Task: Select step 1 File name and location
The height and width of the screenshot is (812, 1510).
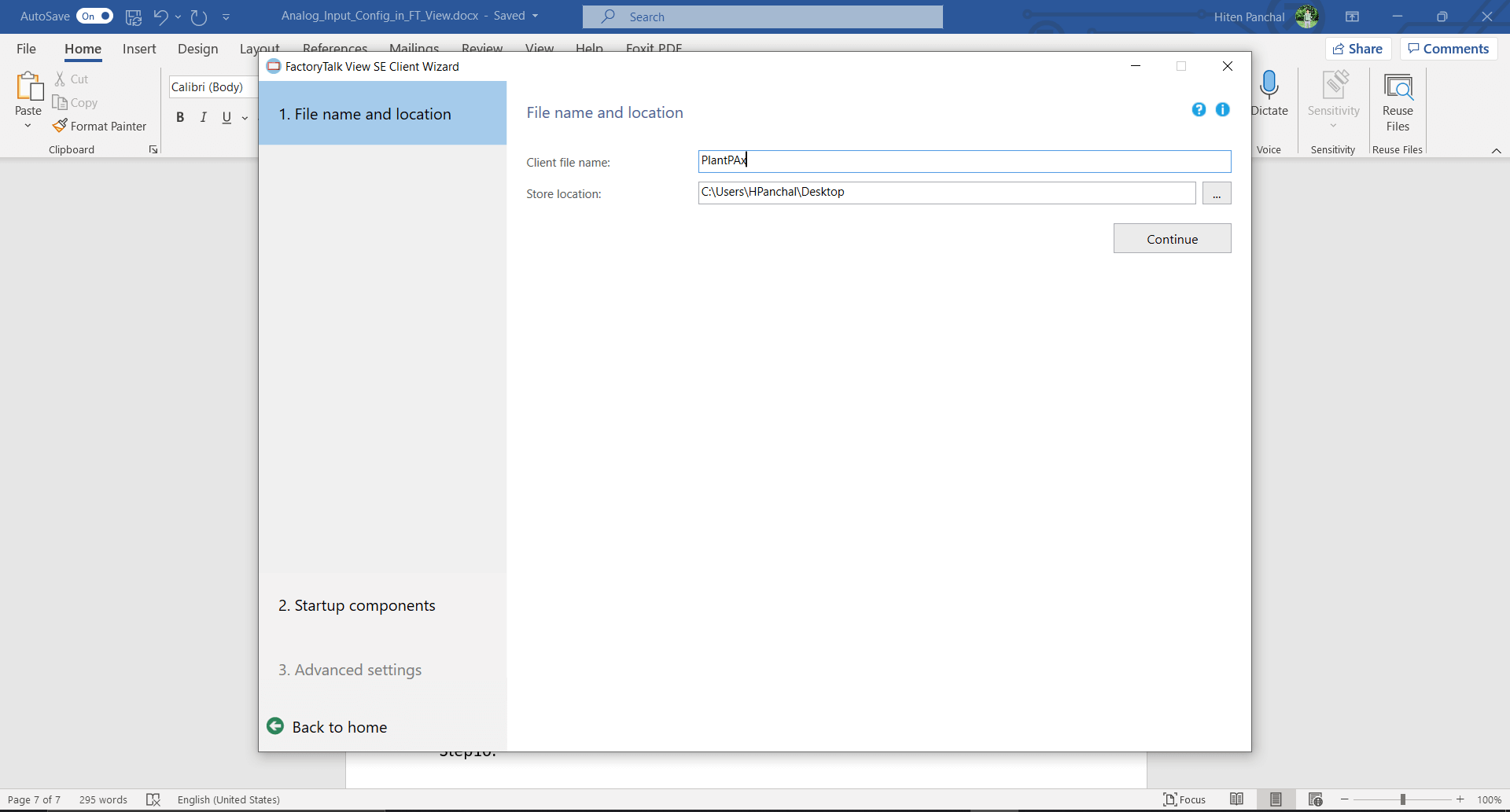Action: [382, 113]
